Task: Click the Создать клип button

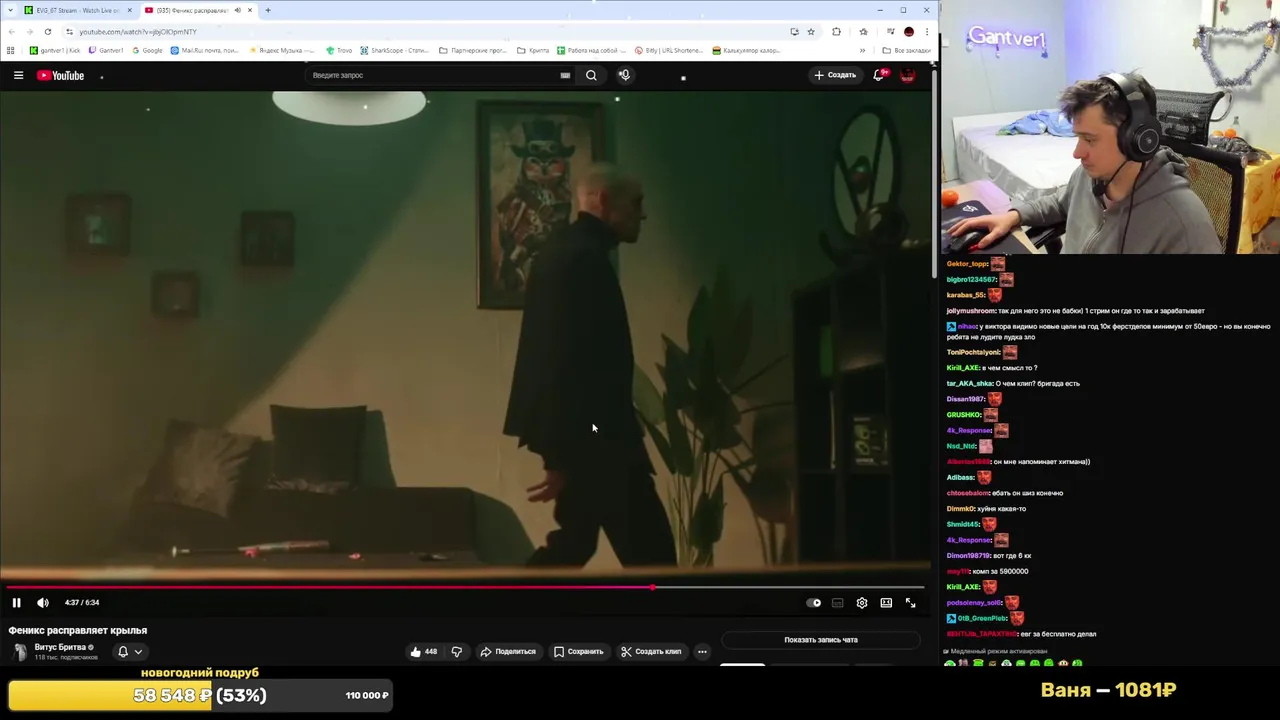Action: (x=651, y=652)
